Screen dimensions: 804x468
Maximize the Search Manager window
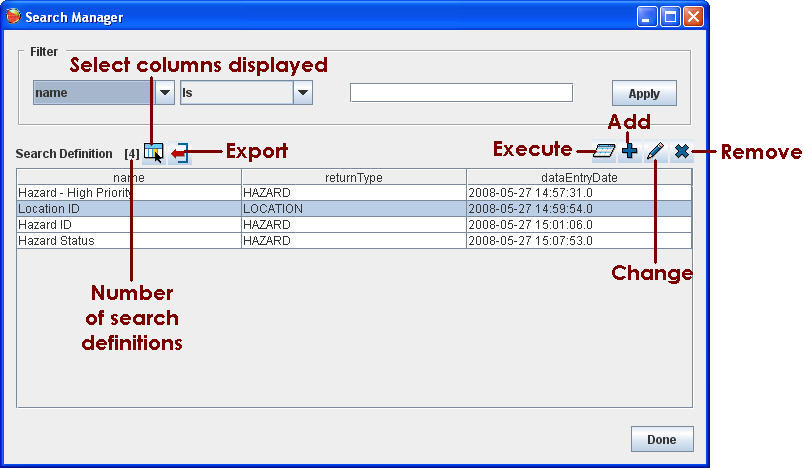click(671, 17)
